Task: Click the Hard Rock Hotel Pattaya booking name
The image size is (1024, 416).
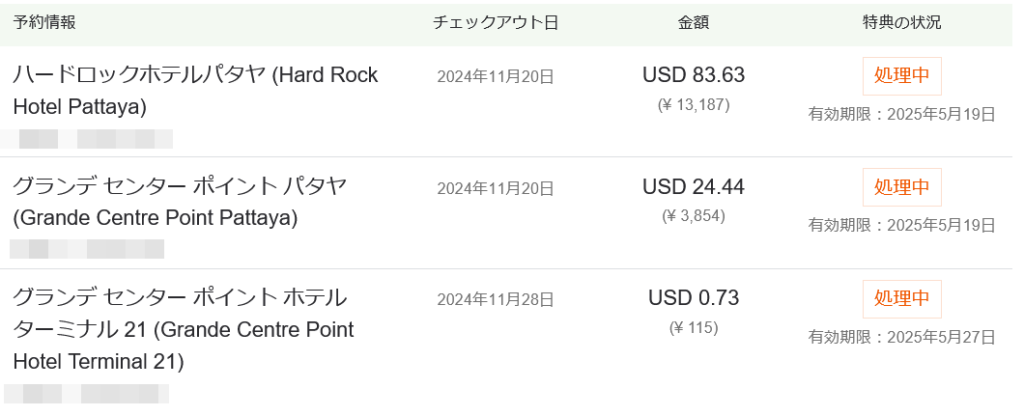Action: [x=195, y=90]
